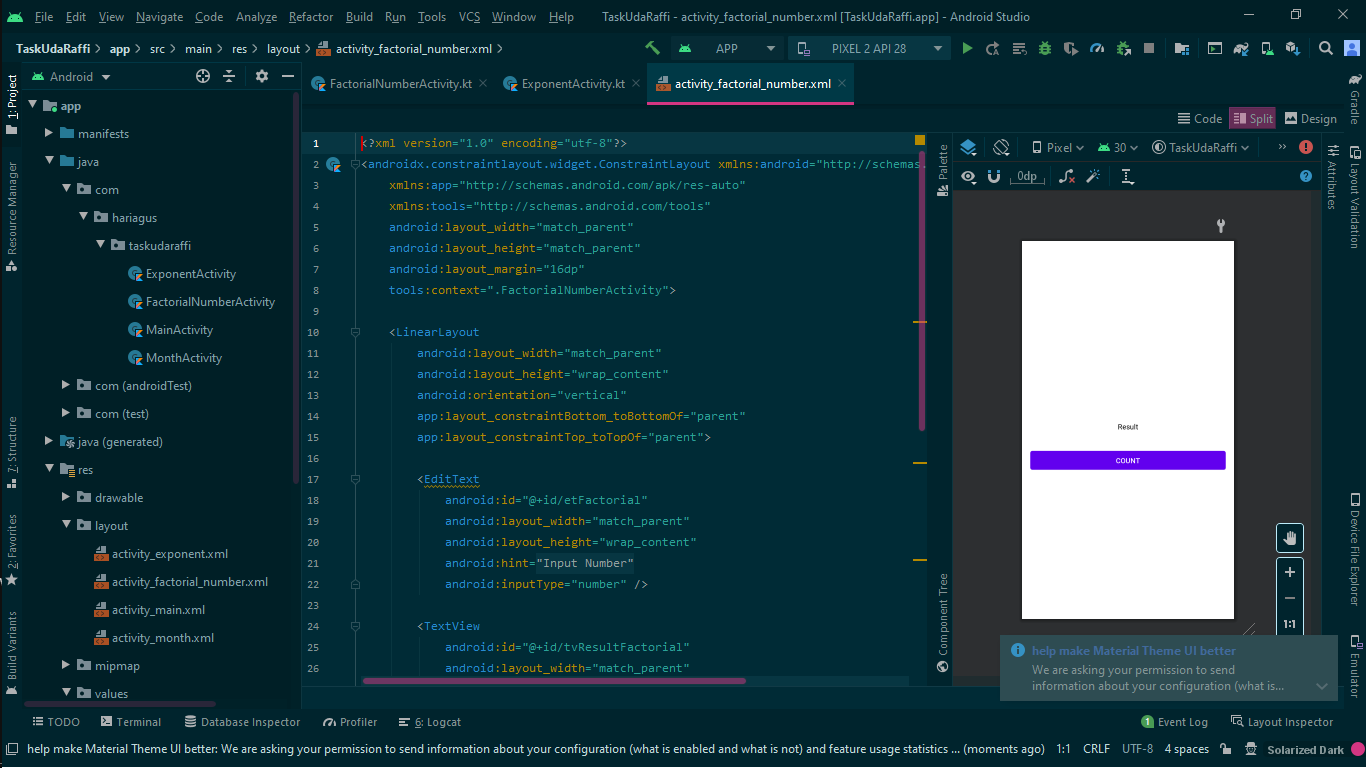The image size is (1366, 768).
Task: Open the API 30 version dropdown
Action: click(x=1118, y=147)
